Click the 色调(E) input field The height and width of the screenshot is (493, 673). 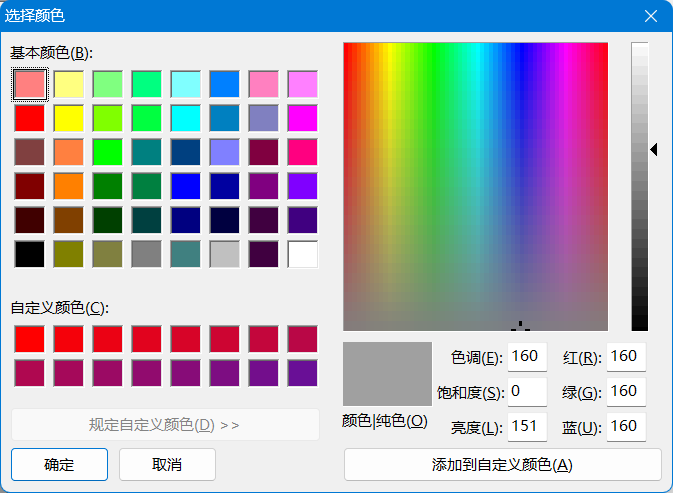click(527, 357)
